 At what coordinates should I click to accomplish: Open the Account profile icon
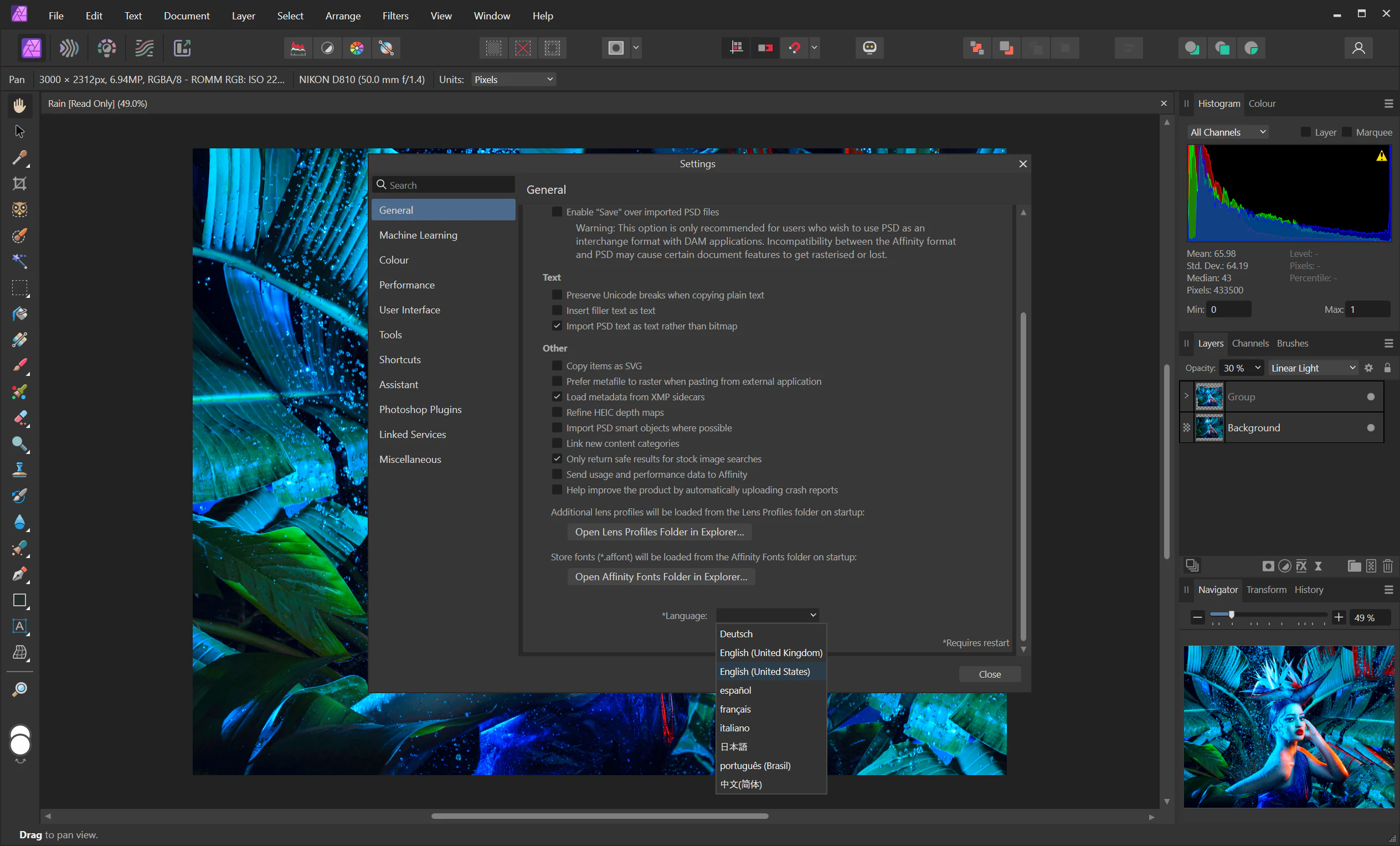coord(1358,48)
